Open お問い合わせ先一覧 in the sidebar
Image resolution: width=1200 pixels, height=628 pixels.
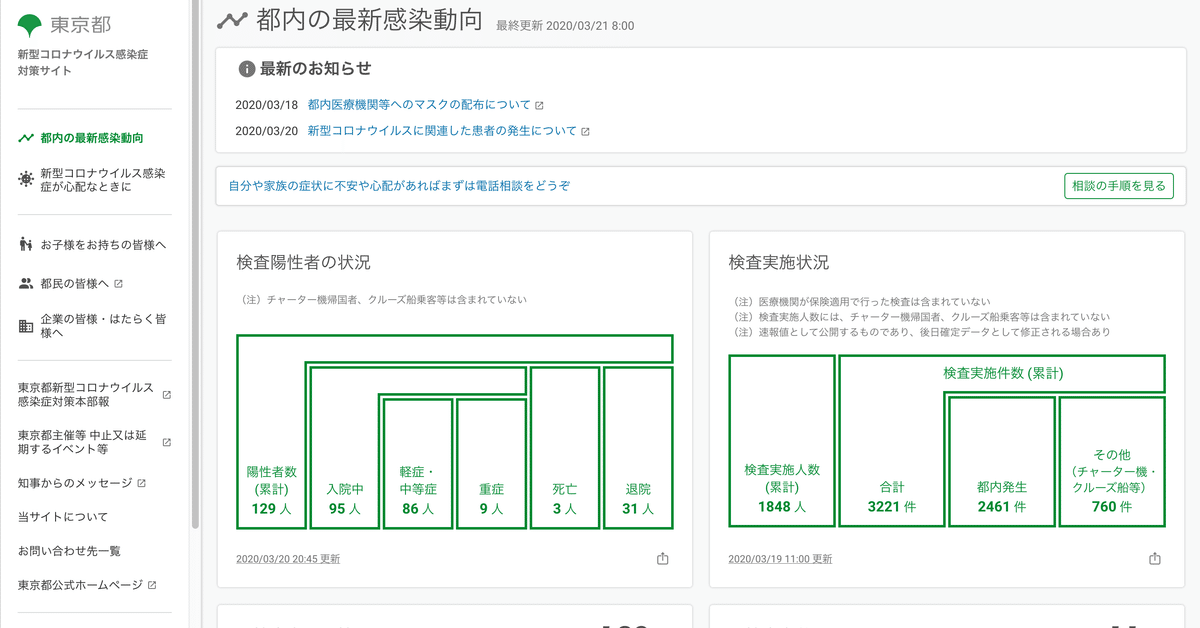click(x=69, y=551)
